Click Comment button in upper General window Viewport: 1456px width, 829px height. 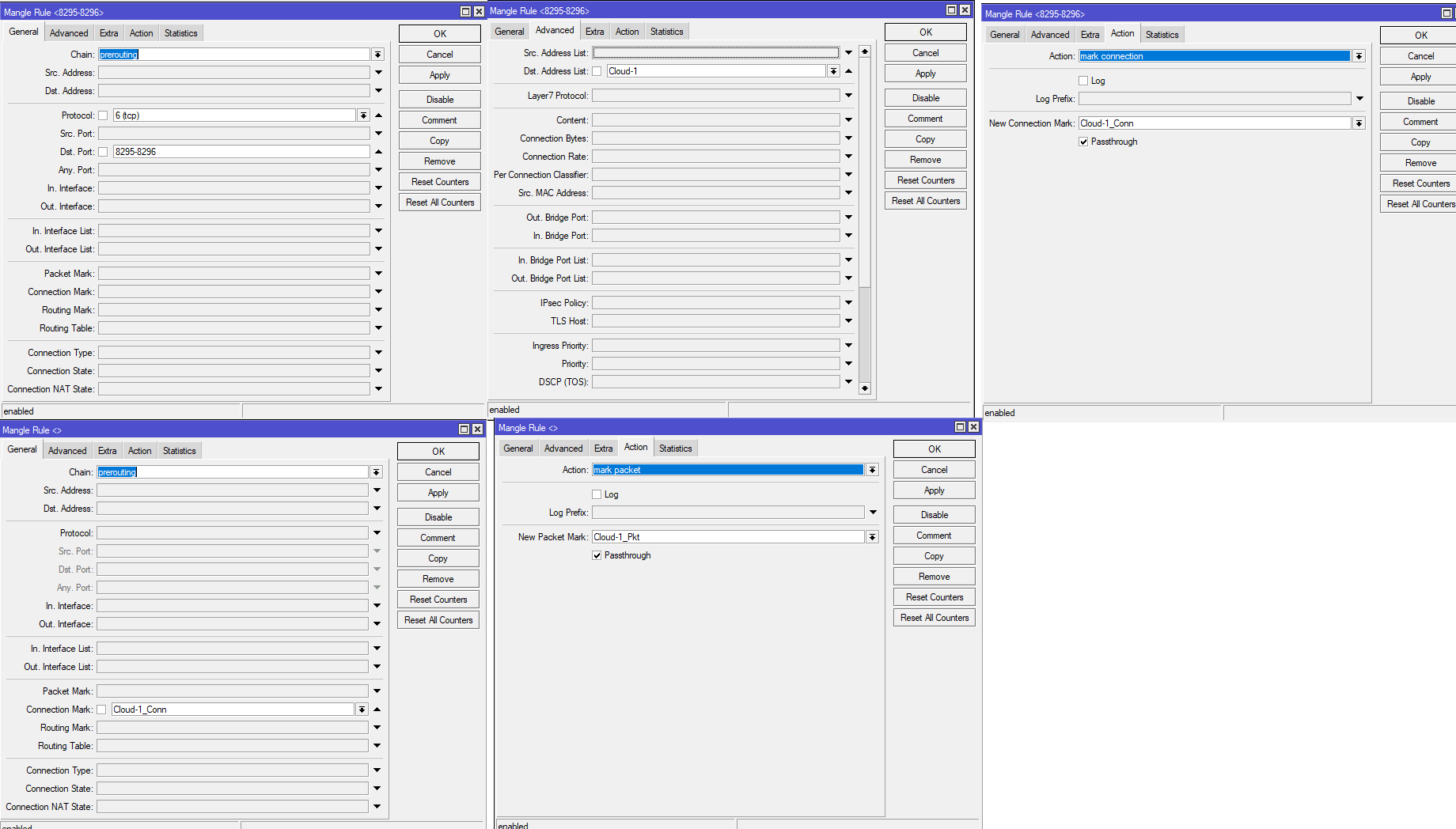(440, 120)
